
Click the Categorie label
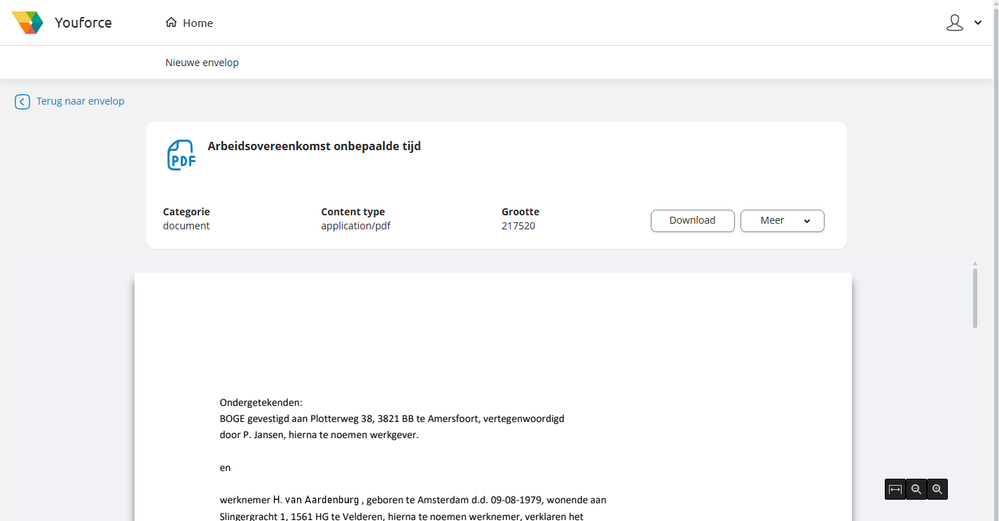pyautogui.click(x=186, y=211)
